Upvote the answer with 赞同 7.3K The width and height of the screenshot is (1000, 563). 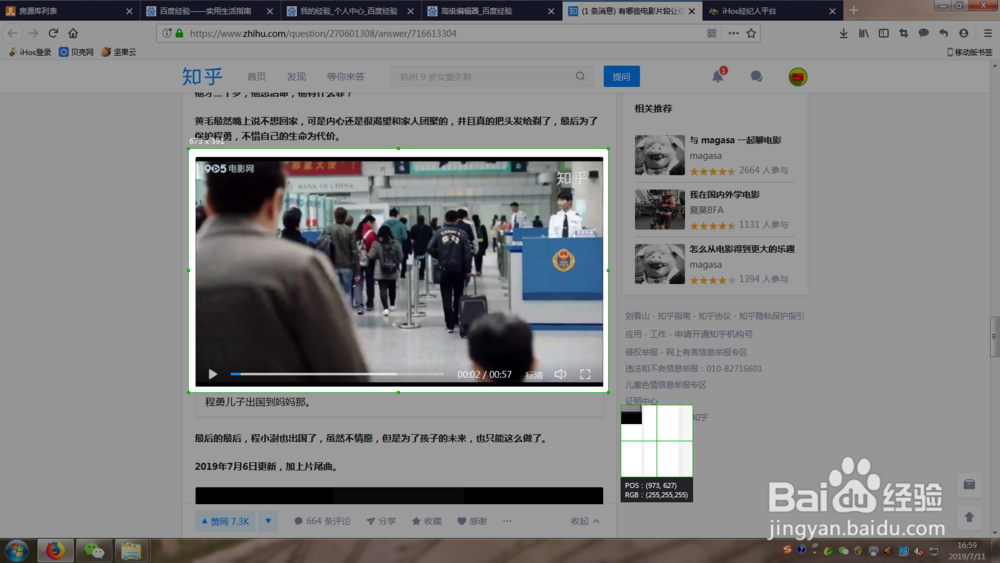[225, 521]
